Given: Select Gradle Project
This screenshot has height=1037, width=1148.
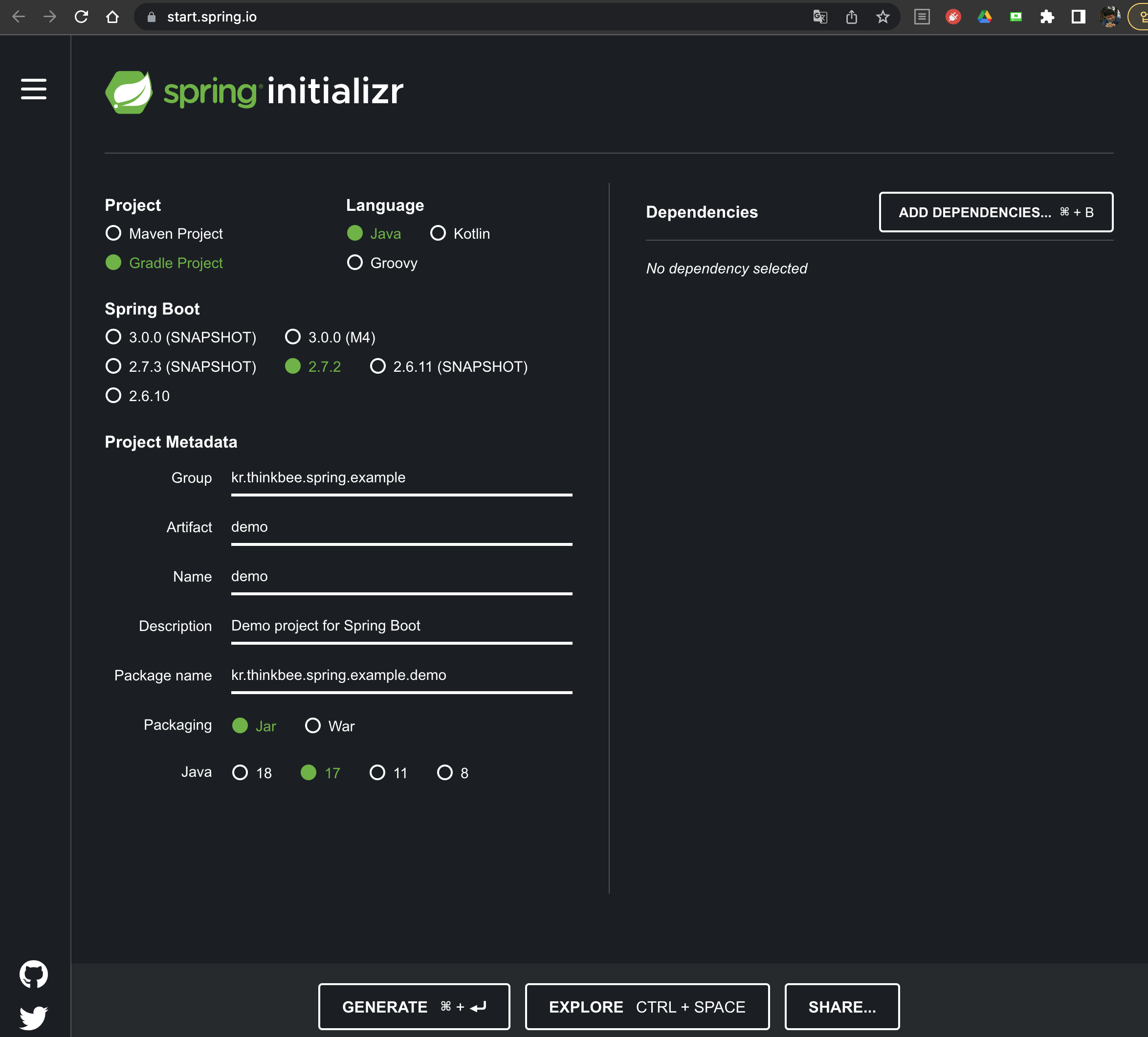Looking at the screenshot, I should [x=164, y=263].
